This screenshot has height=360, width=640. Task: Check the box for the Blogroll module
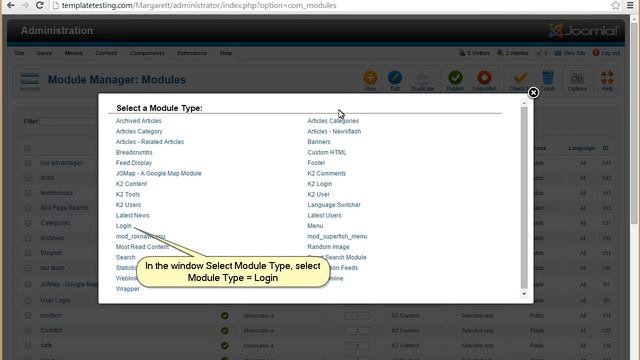[28, 253]
